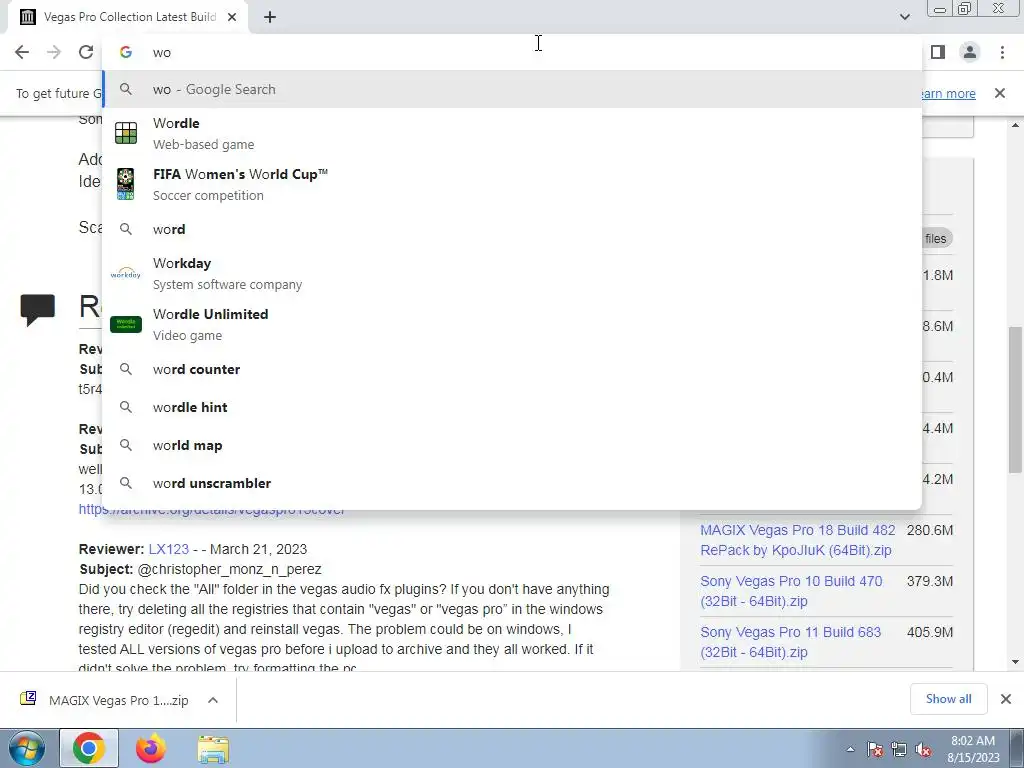Click the Google logo in address bar

point(125,52)
